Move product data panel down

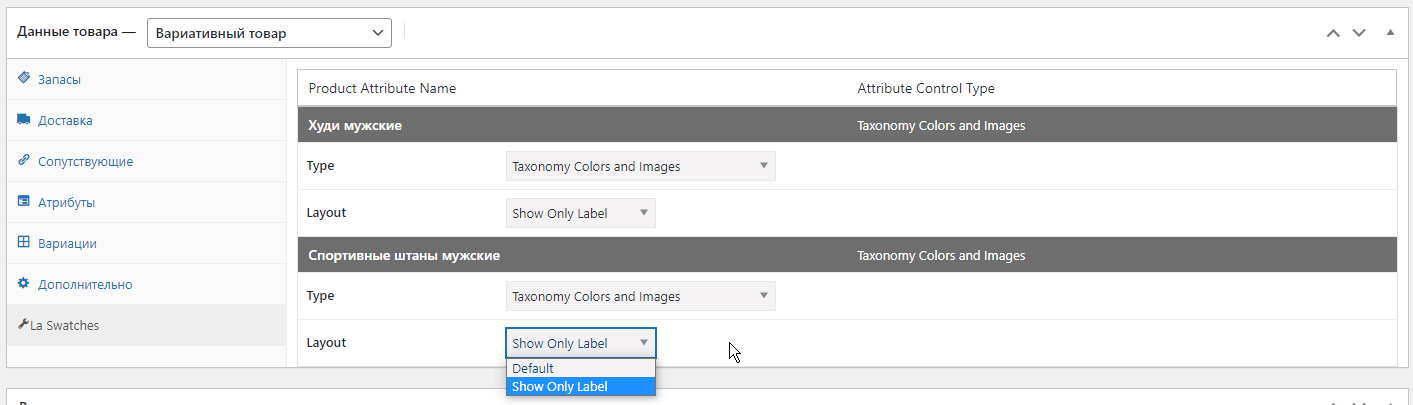point(1358,33)
